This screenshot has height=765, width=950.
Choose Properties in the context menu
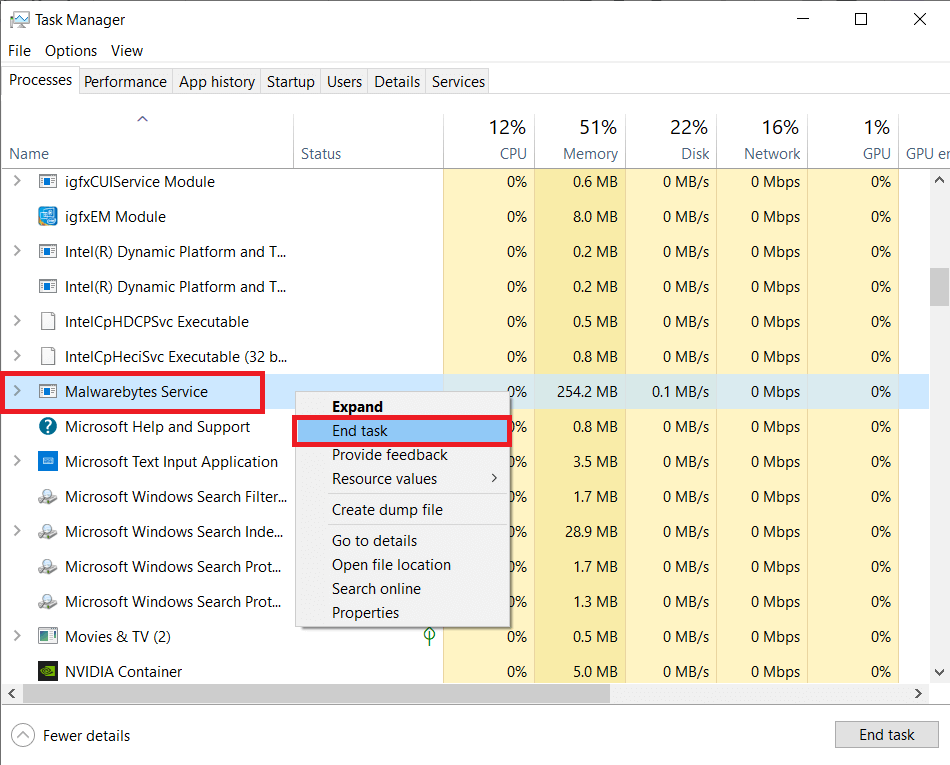[402, 613]
